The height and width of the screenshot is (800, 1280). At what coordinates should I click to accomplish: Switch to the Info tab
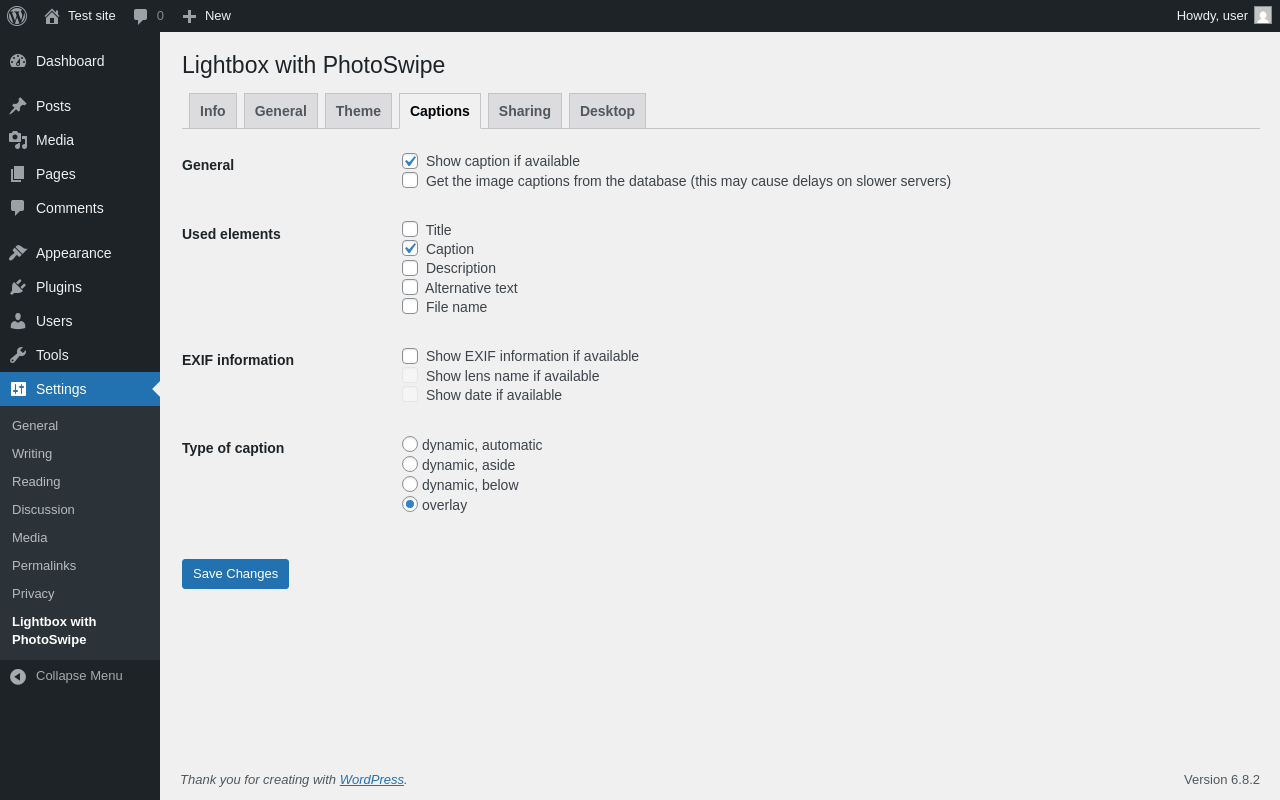coord(213,111)
